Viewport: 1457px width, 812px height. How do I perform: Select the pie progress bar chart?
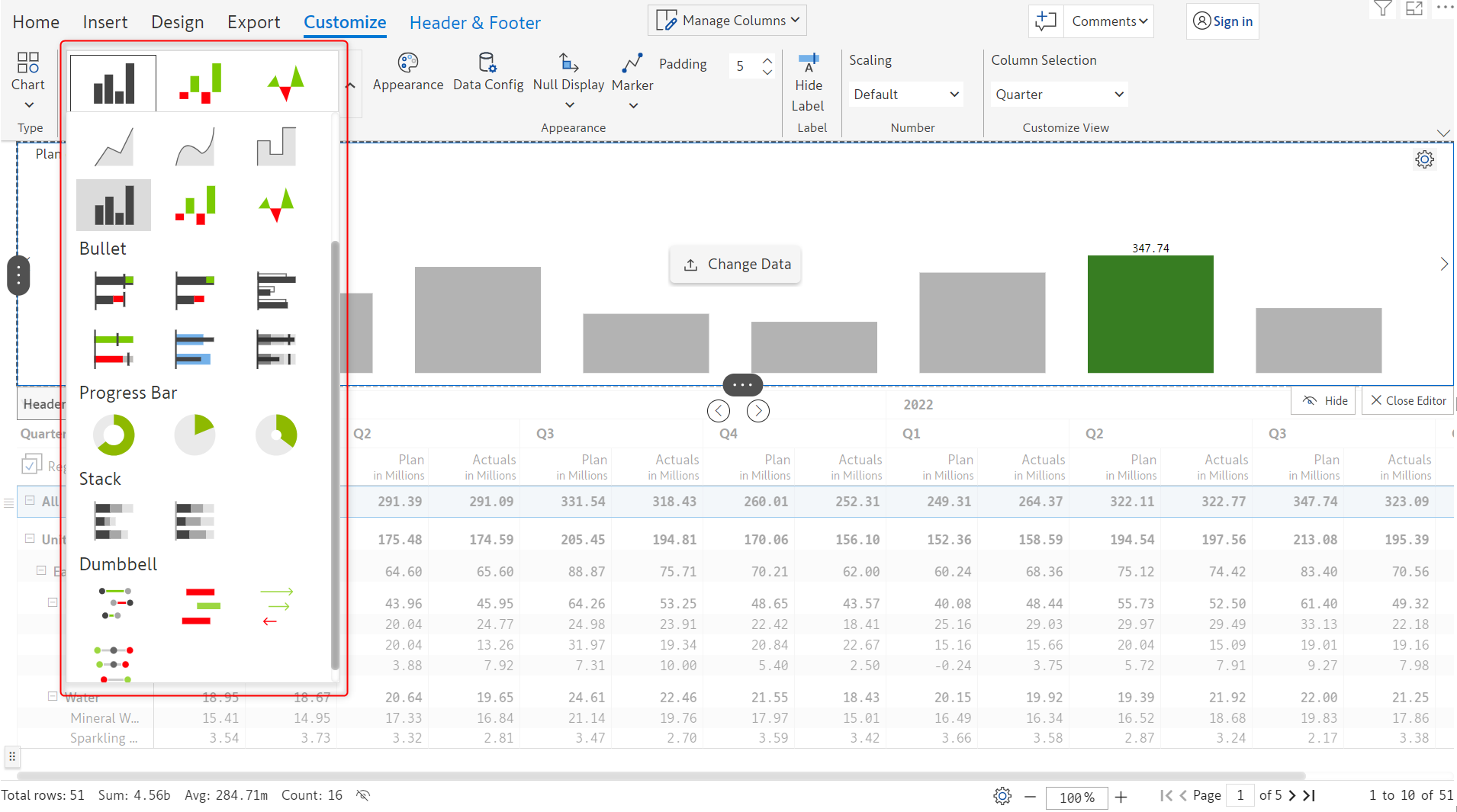195,435
